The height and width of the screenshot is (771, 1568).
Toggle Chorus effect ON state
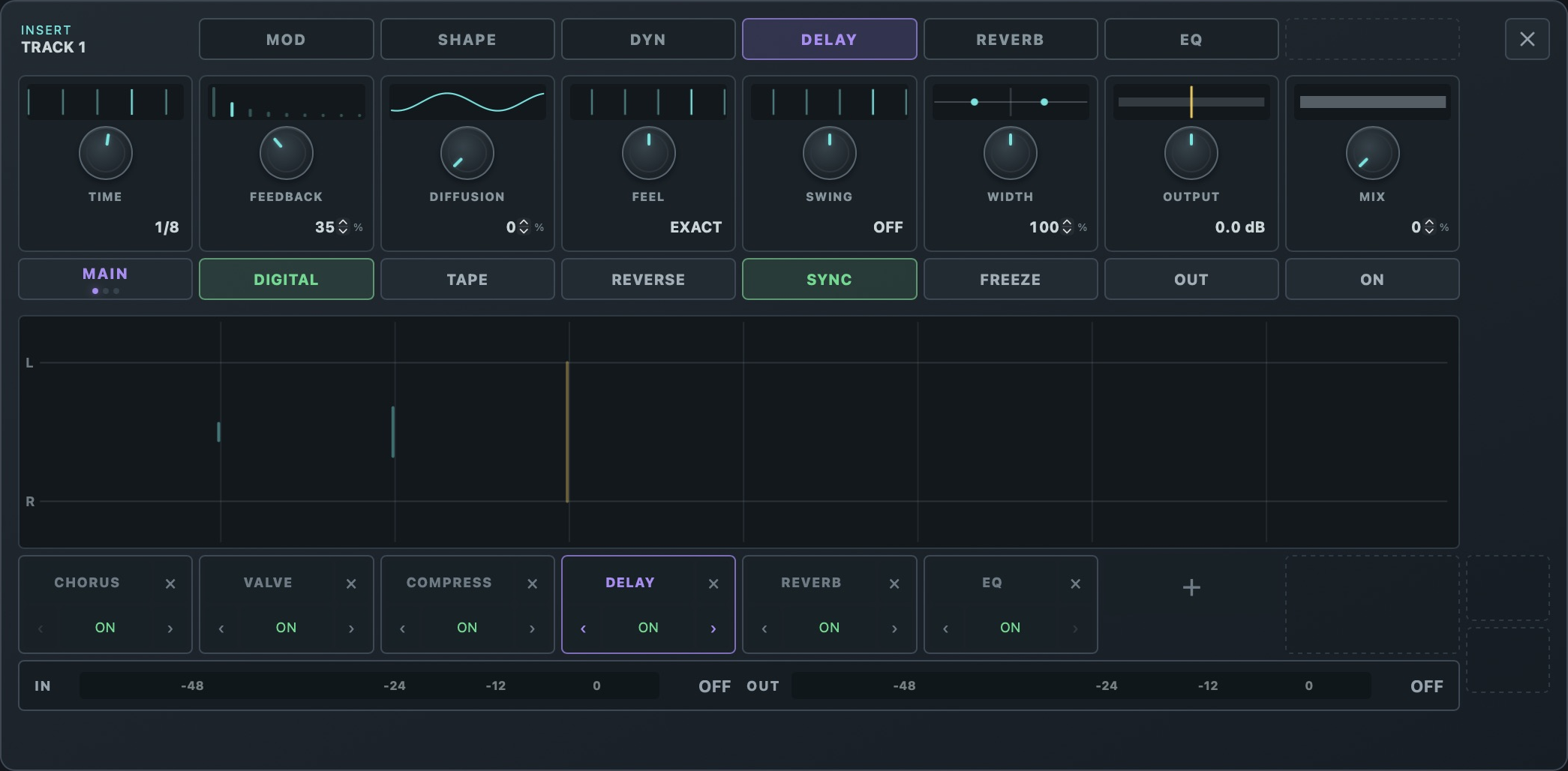point(105,628)
